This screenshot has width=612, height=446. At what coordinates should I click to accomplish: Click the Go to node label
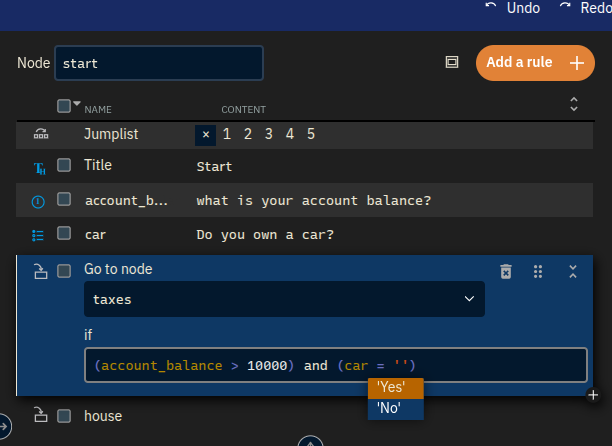(x=118, y=269)
